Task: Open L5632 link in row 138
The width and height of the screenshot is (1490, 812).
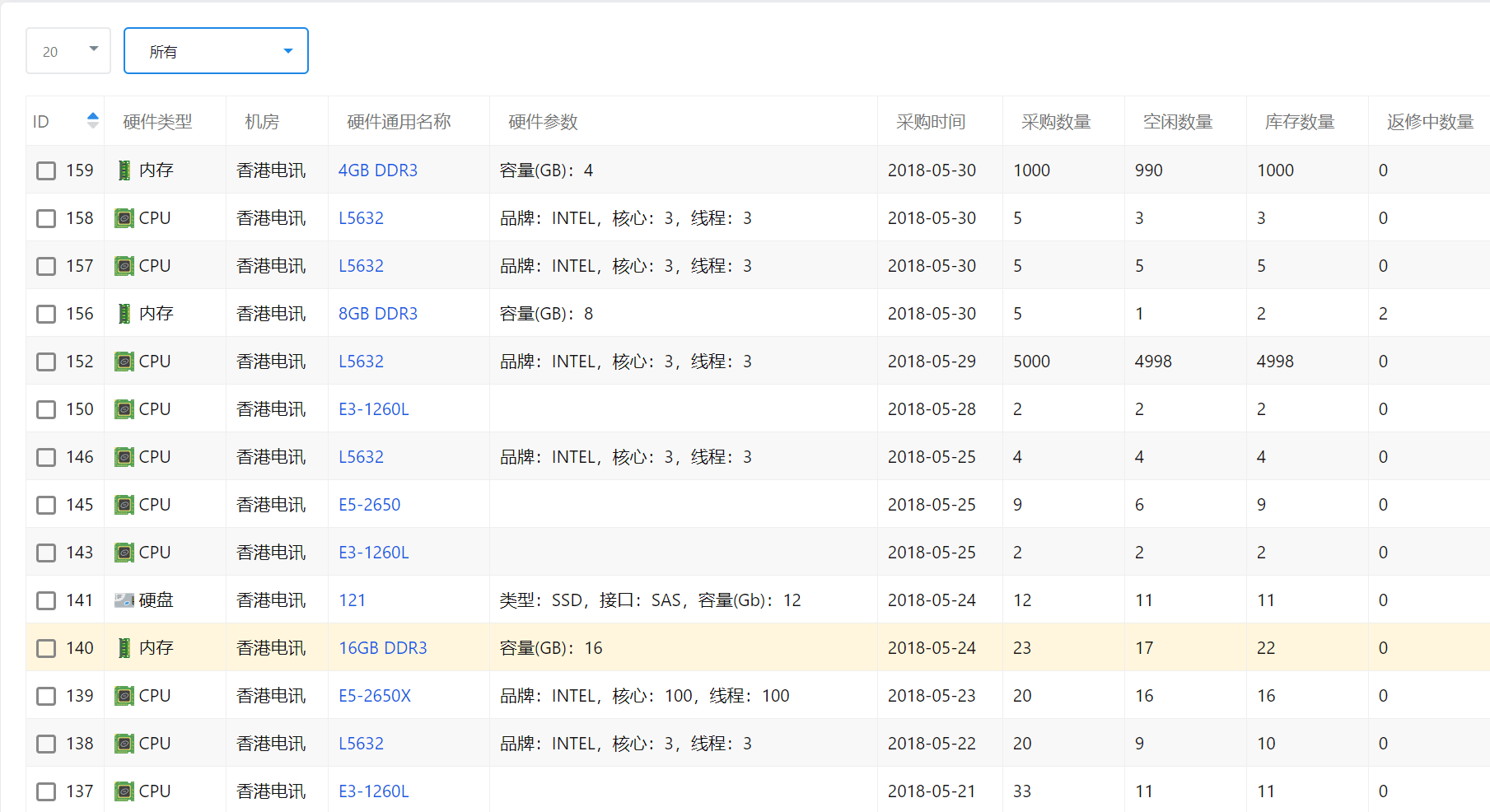Action: (361, 744)
